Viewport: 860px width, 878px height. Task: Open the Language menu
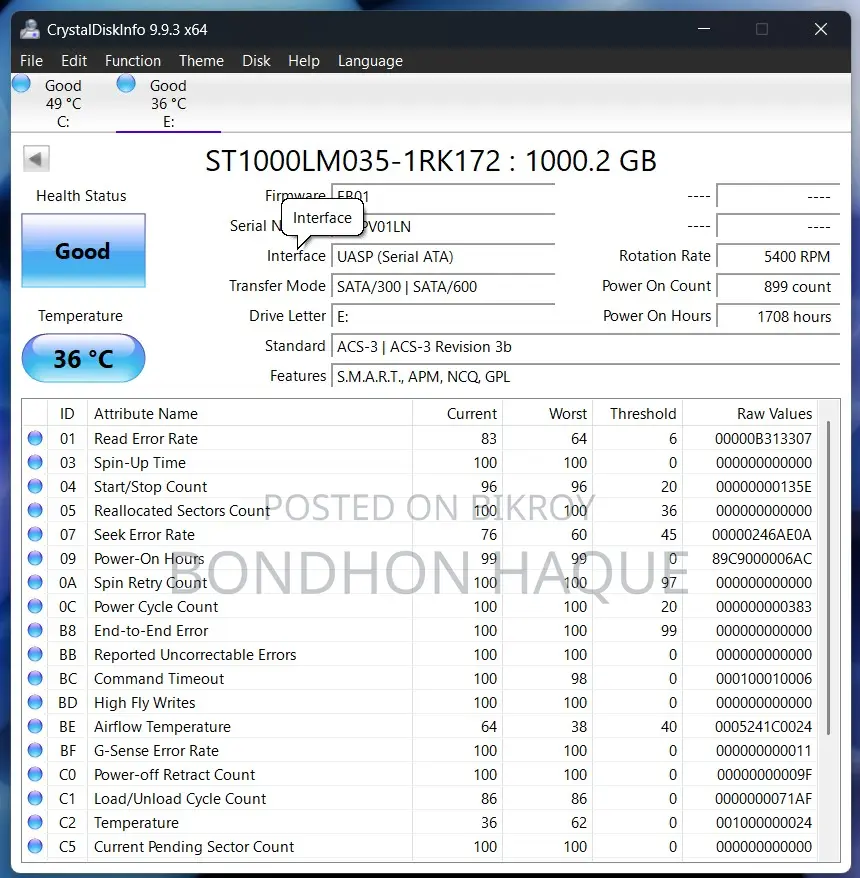tap(370, 60)
